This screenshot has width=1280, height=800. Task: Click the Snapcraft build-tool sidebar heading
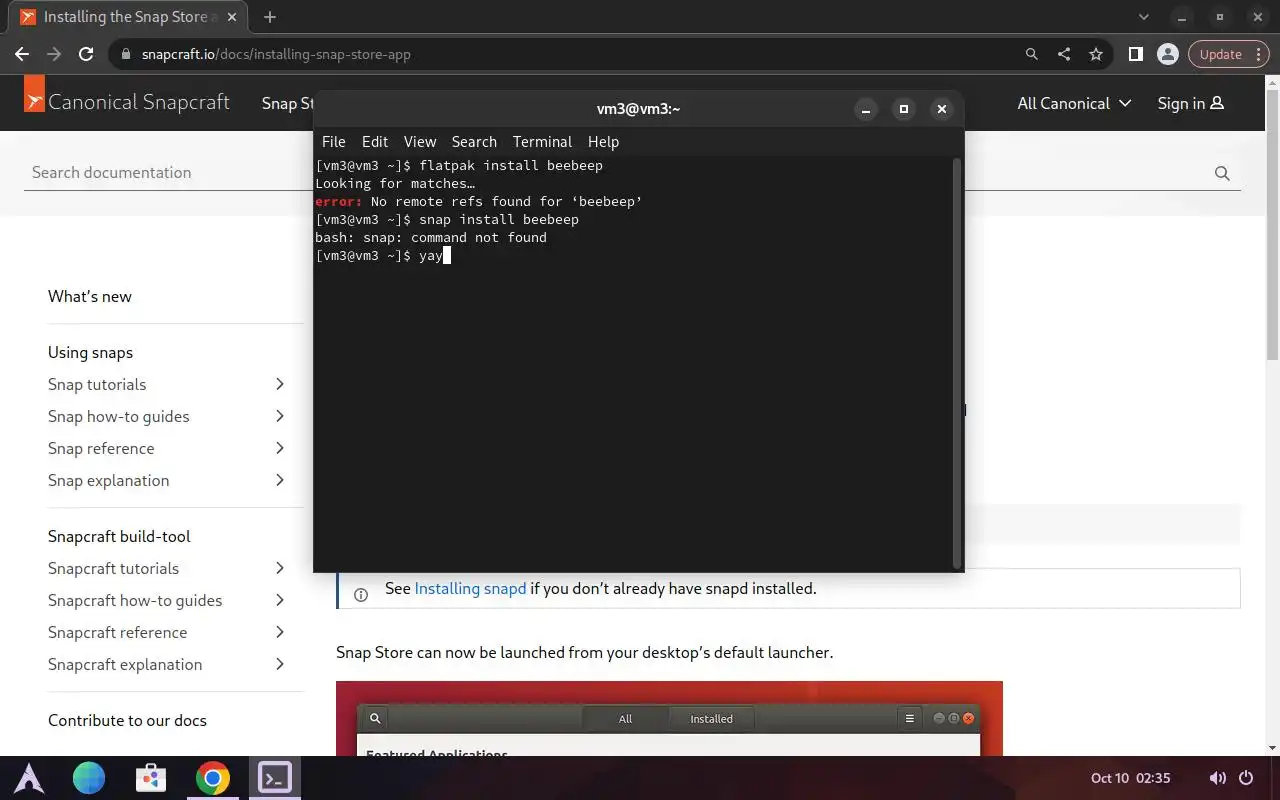119,536
